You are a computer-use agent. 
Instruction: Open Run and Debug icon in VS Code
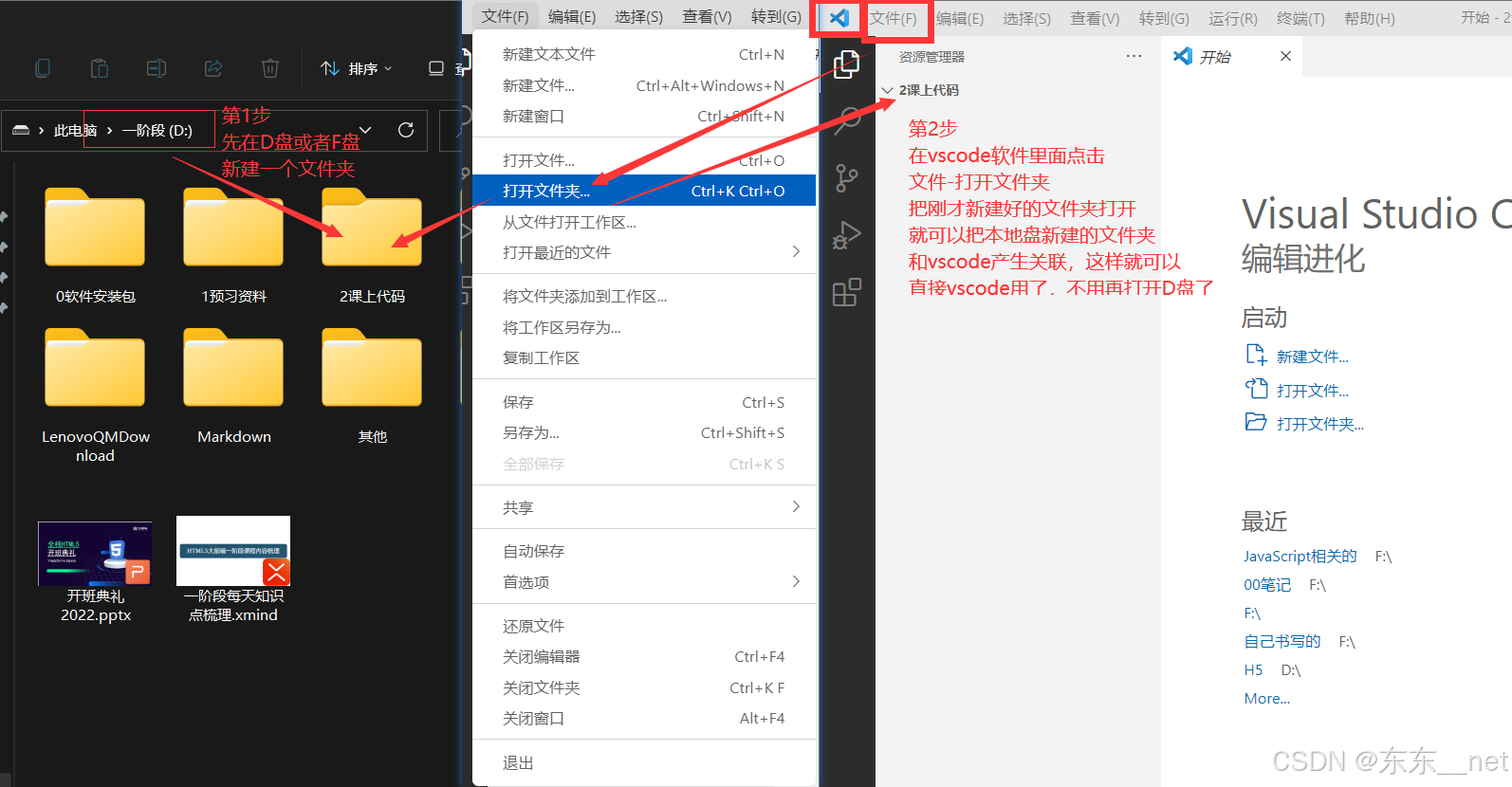[x=846, y=235]
